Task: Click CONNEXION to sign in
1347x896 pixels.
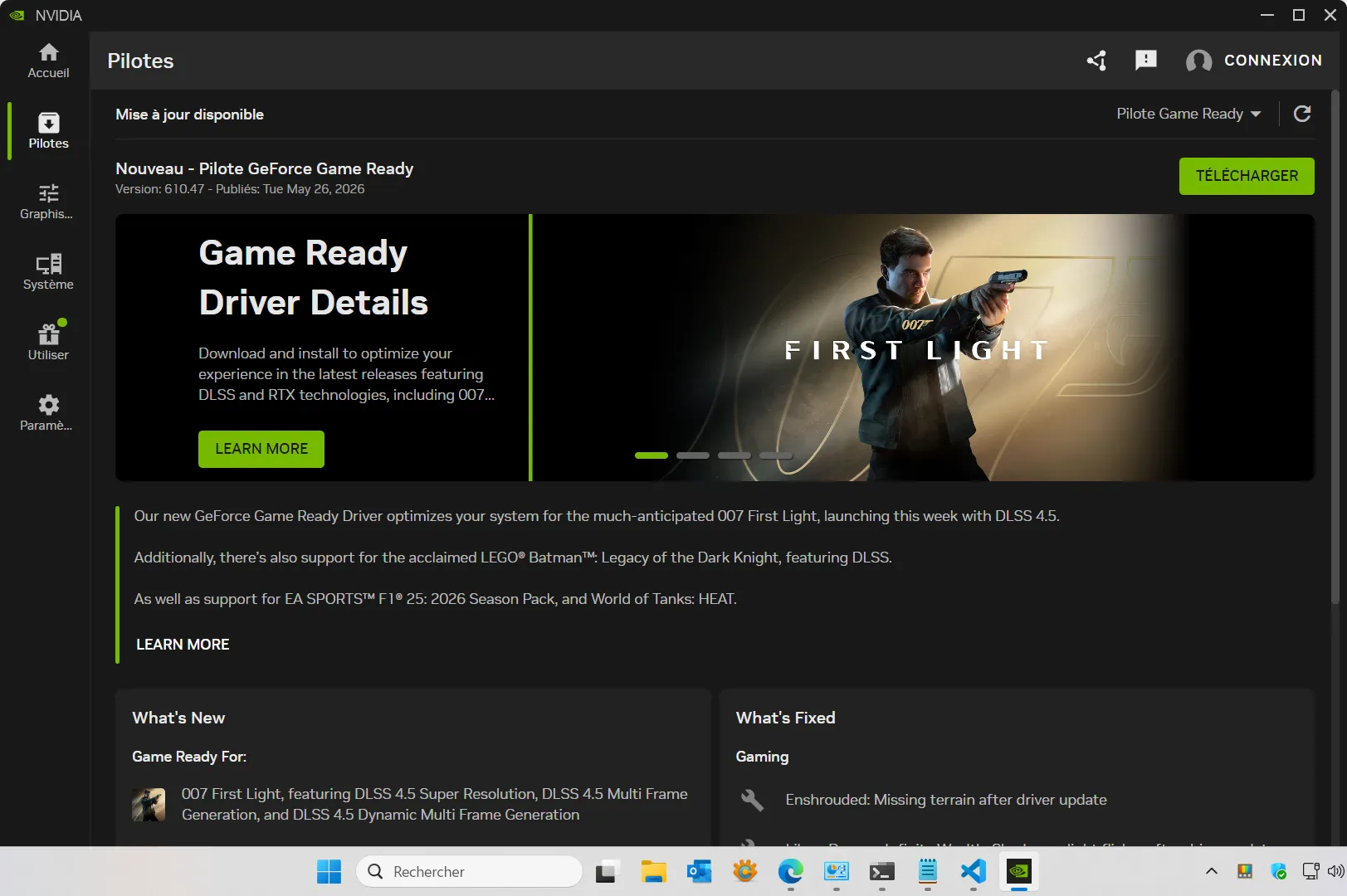Action: [x=1273, y=61]
